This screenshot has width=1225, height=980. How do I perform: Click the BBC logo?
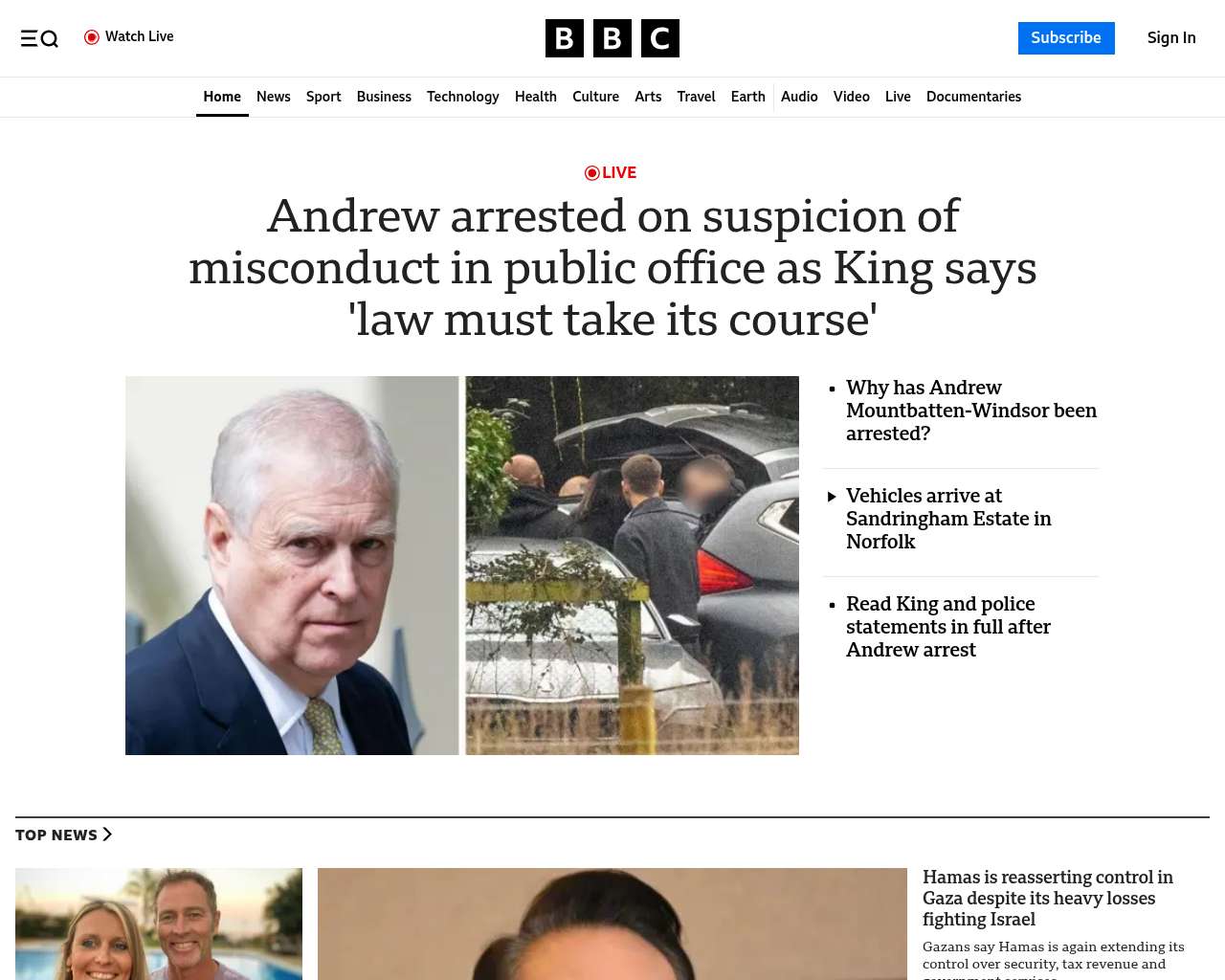point(612,38)
